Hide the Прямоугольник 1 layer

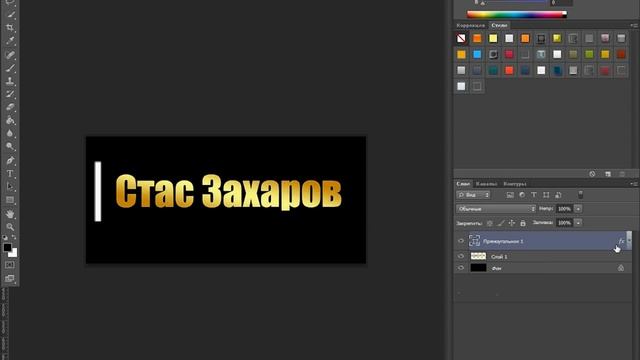(461, 241)
